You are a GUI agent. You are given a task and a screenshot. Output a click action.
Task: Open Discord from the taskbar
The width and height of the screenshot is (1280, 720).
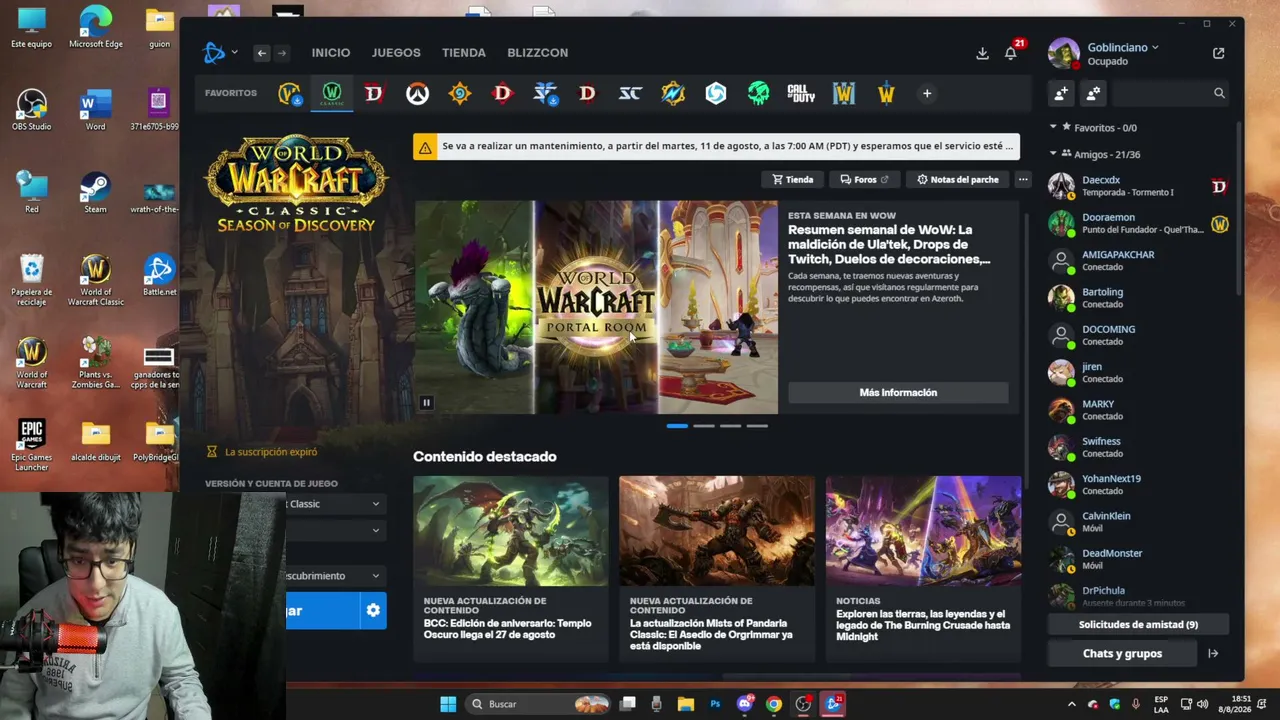pyautogui.click(x=744, y=704)
